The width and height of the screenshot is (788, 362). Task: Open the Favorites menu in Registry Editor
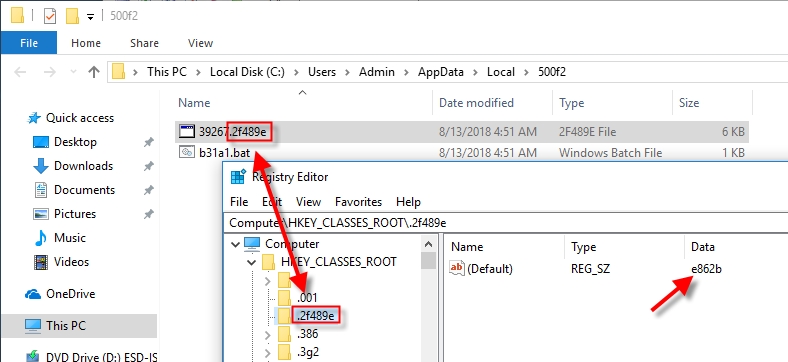[358, 202]
